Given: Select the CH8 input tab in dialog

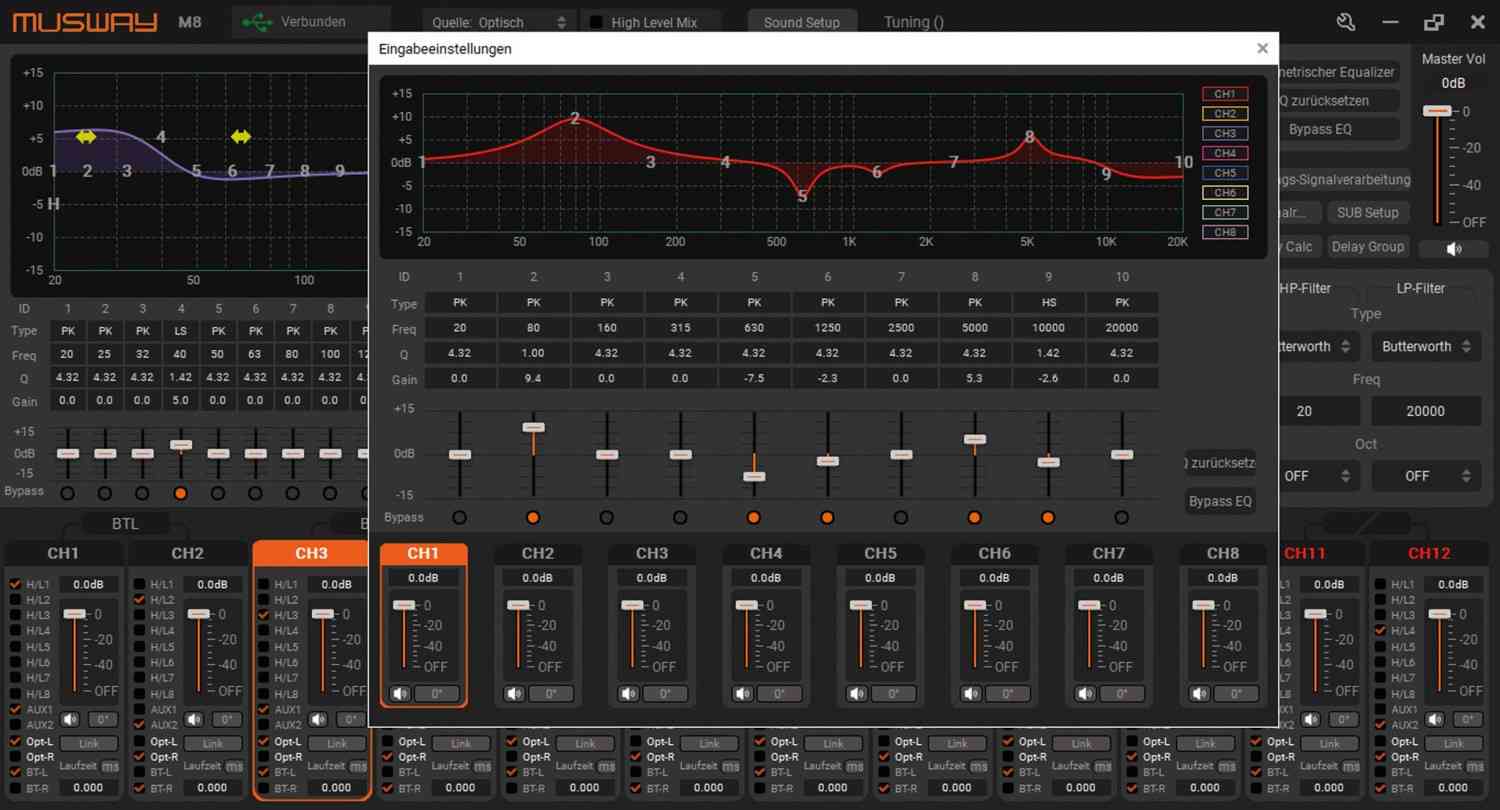Looking at the screenshot, I should (x=1223, y=553).
